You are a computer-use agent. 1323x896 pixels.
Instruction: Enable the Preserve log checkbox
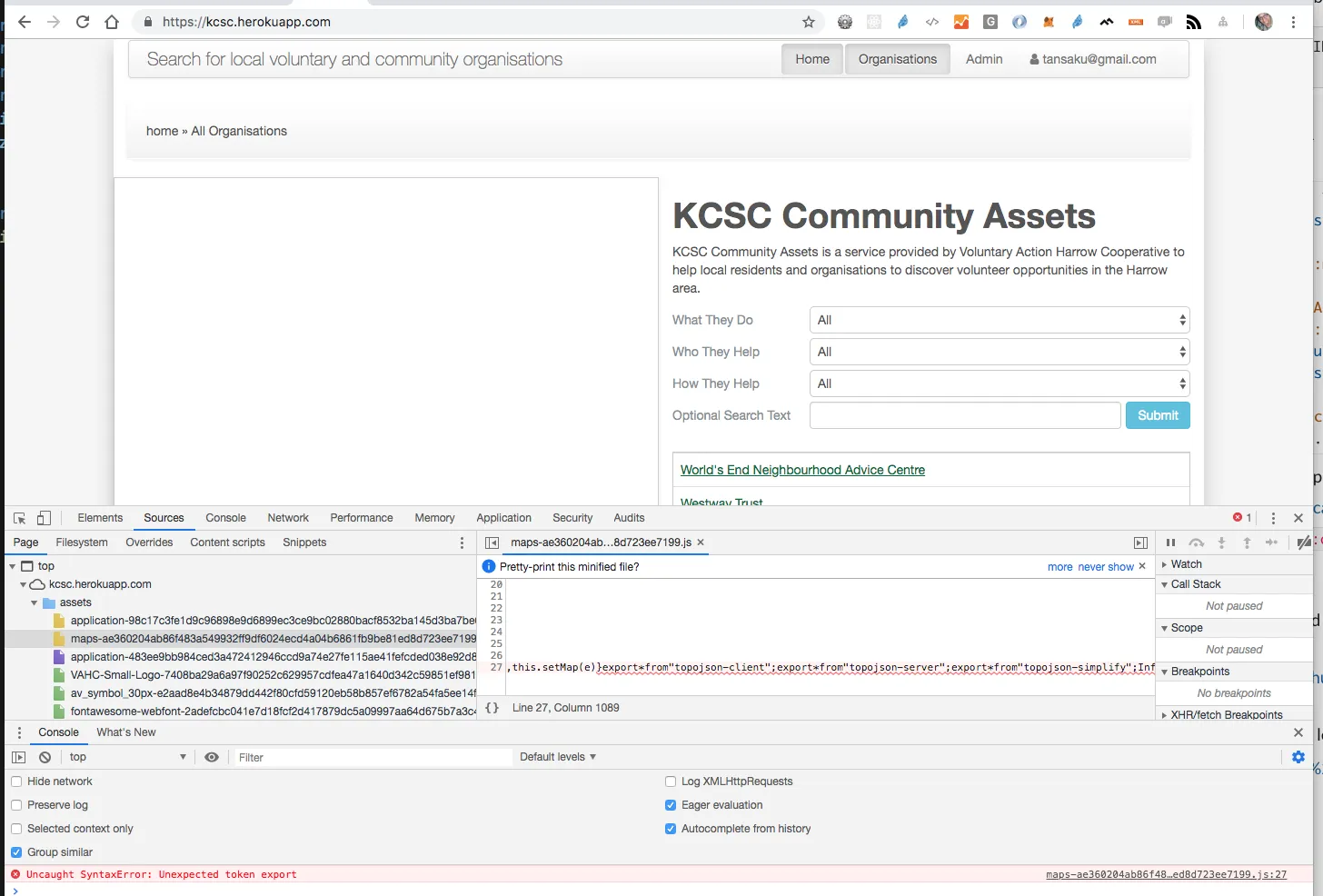tap(16, 805)
